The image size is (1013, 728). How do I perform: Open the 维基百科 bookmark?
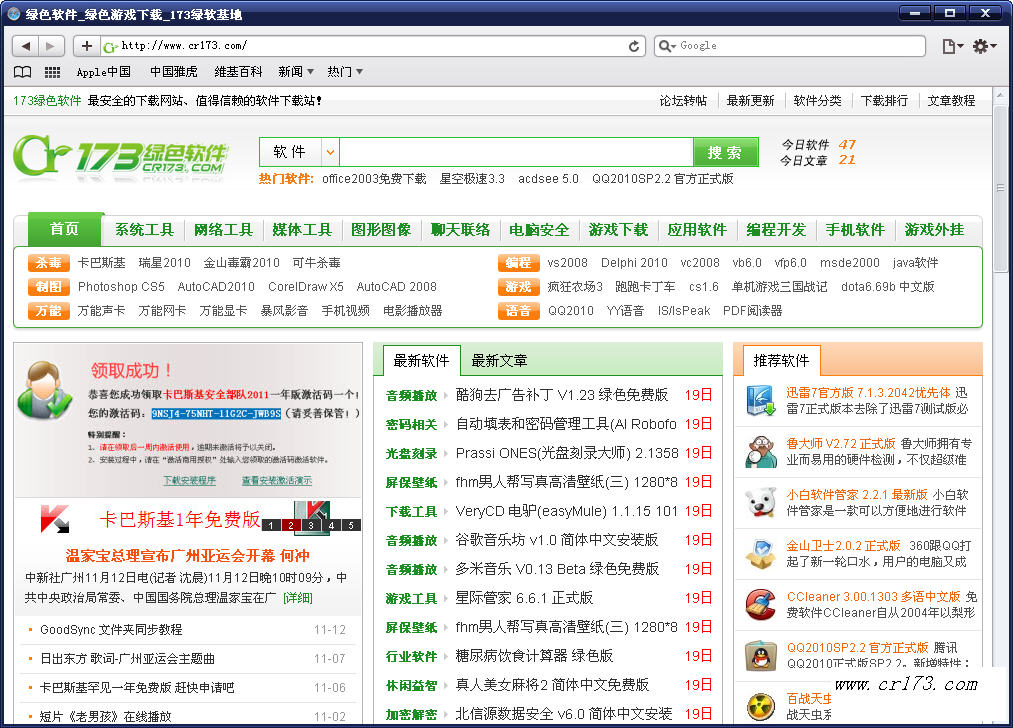pyautogui.click(x=238, y=72)
